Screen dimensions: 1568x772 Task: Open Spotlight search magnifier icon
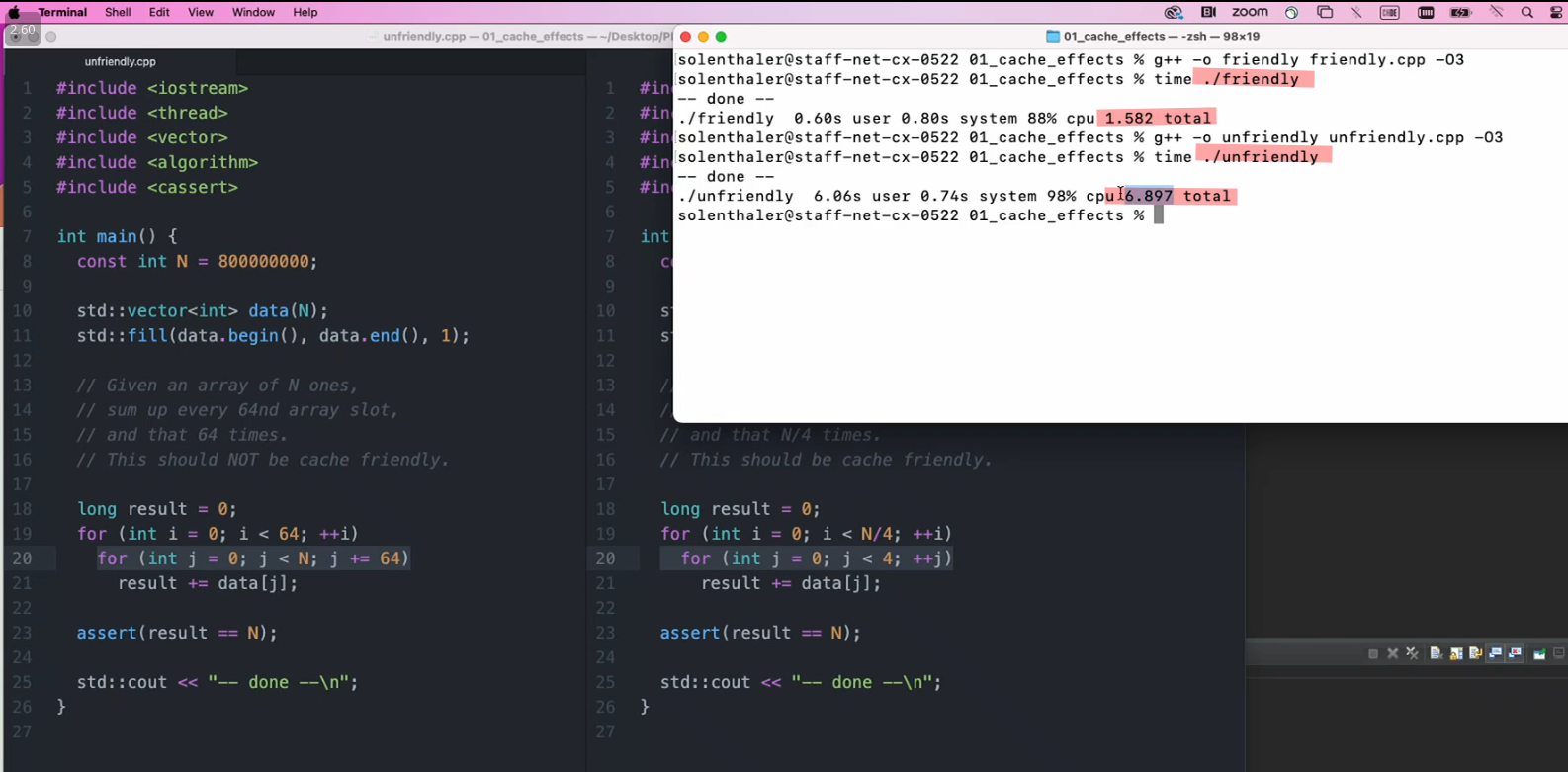coord(1527,13)
